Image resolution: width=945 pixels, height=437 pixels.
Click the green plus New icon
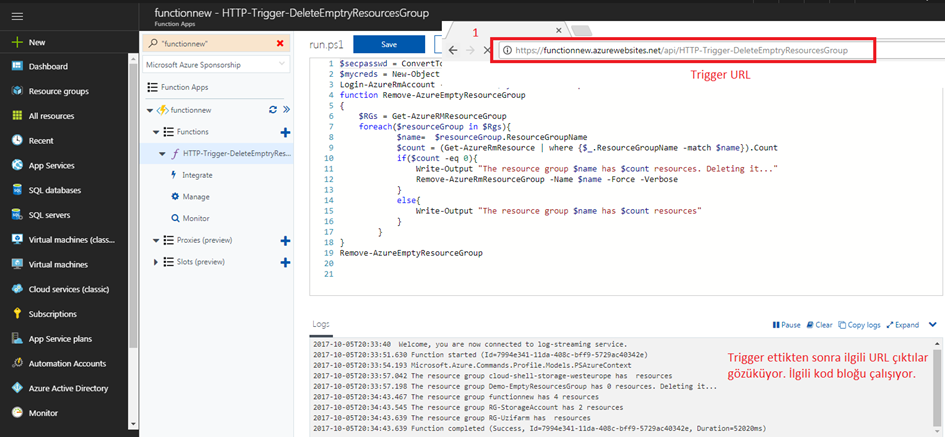tap(17, 42)
